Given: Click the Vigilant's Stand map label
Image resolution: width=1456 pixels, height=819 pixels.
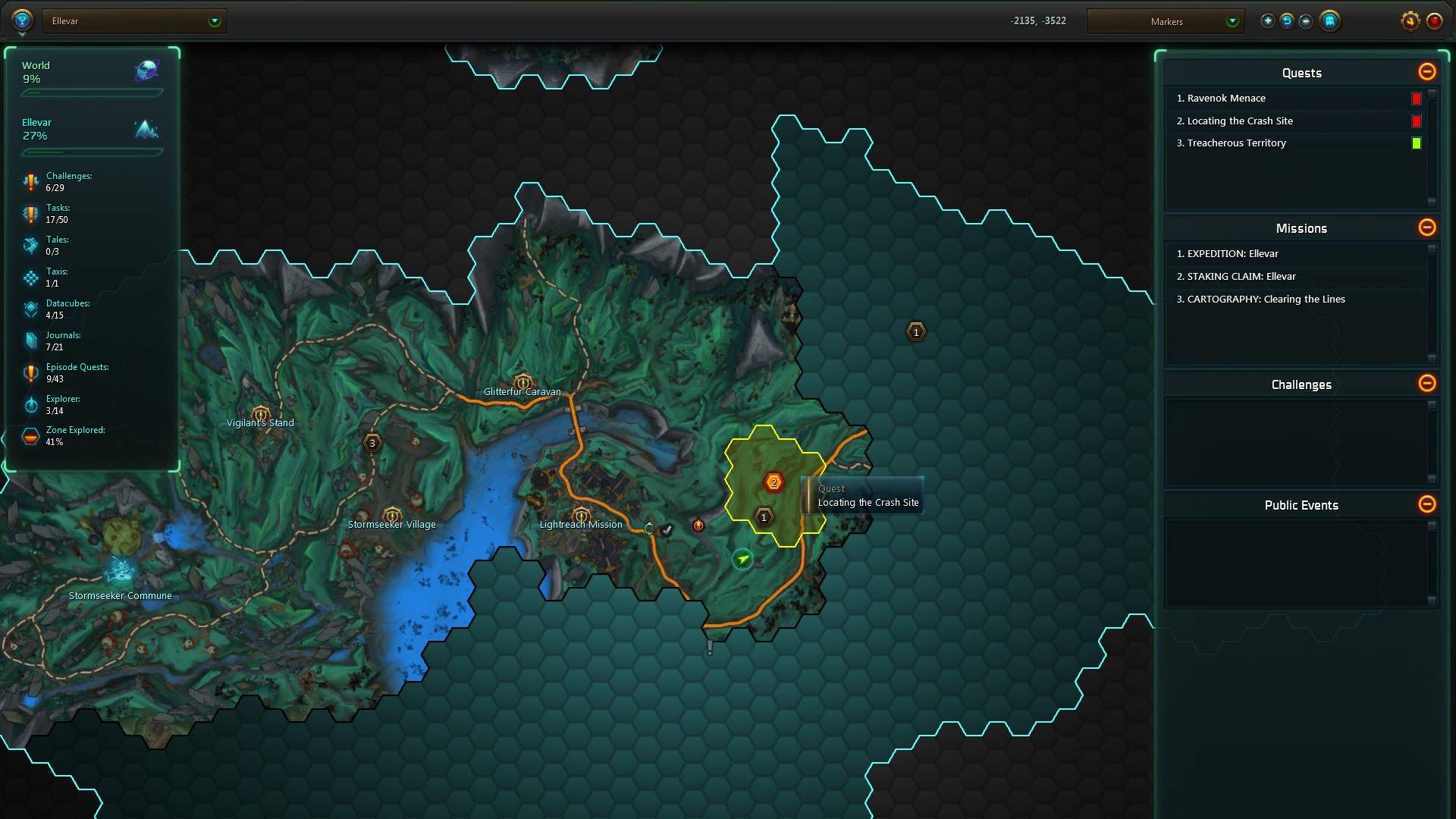Looking at the screenshot, I should coord(260,423).
